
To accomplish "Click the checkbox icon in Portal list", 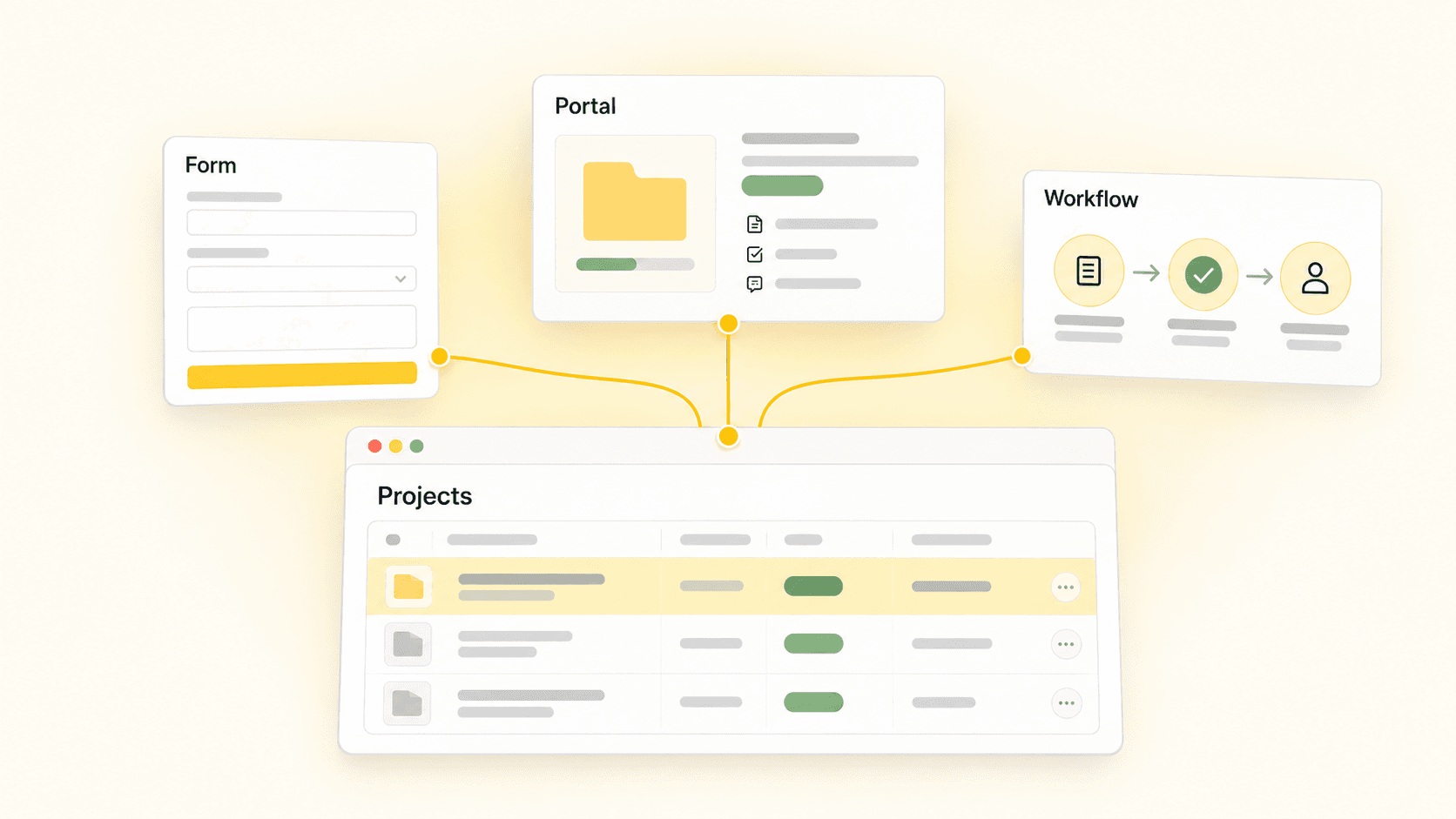I will (x=755, y=254).
